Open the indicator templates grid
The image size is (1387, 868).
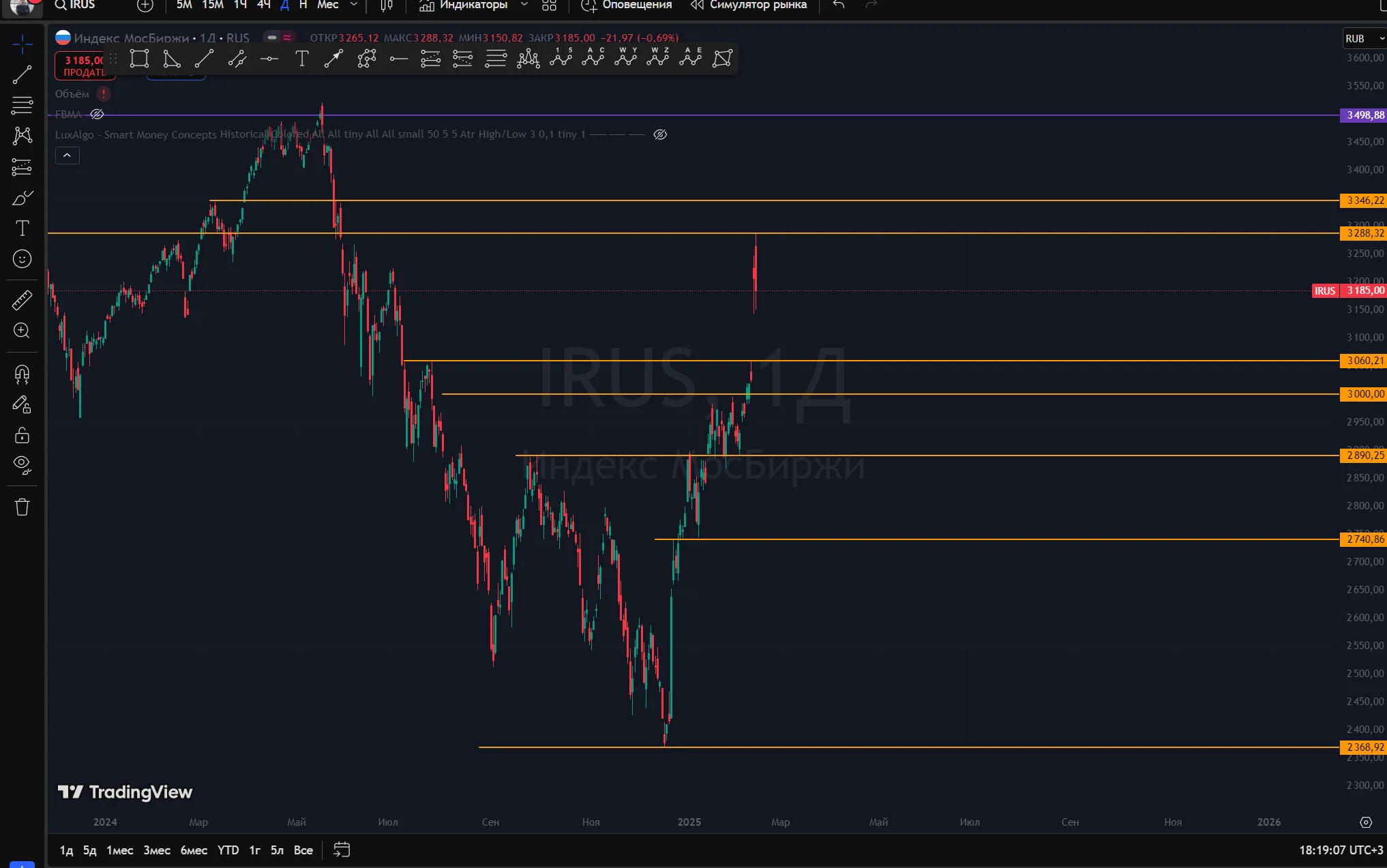549,5
